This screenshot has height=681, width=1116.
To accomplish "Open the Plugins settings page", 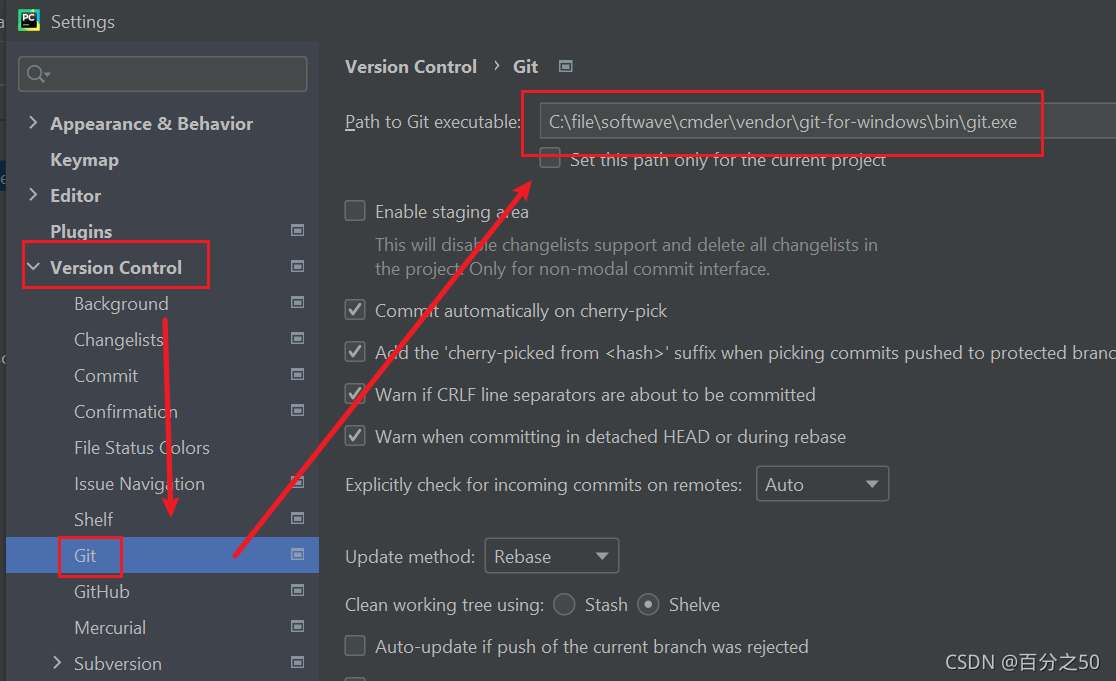I will pyautogui.click(x=81, y=231).
